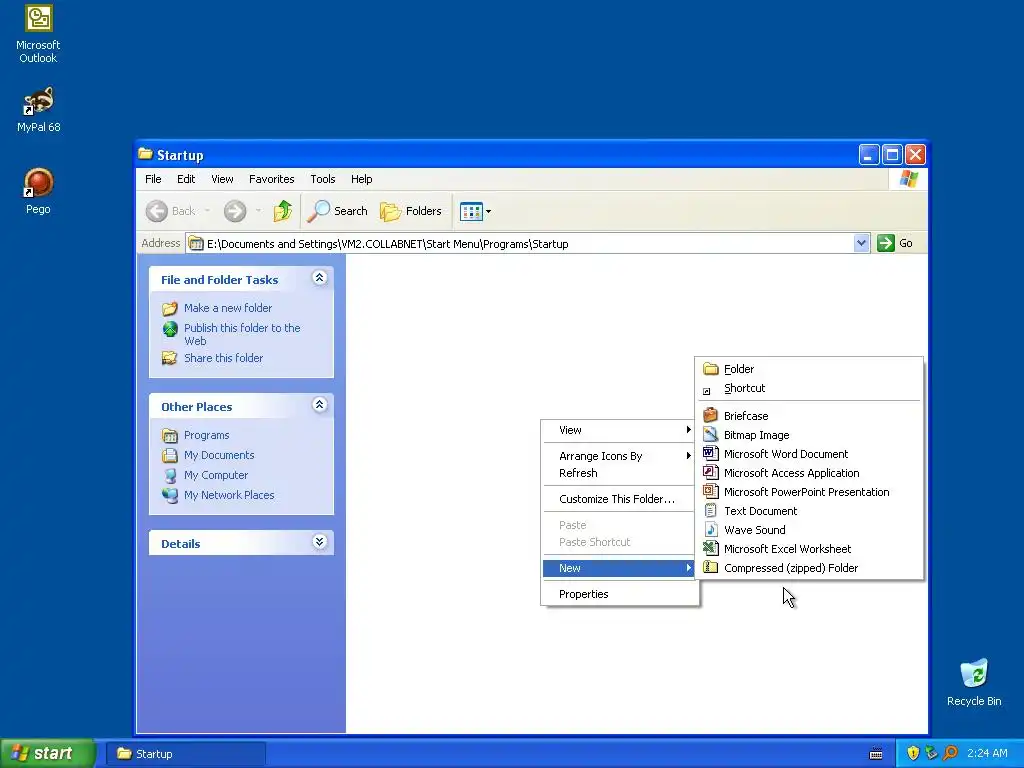Create new Microsoft Access Application

point(810,473)
